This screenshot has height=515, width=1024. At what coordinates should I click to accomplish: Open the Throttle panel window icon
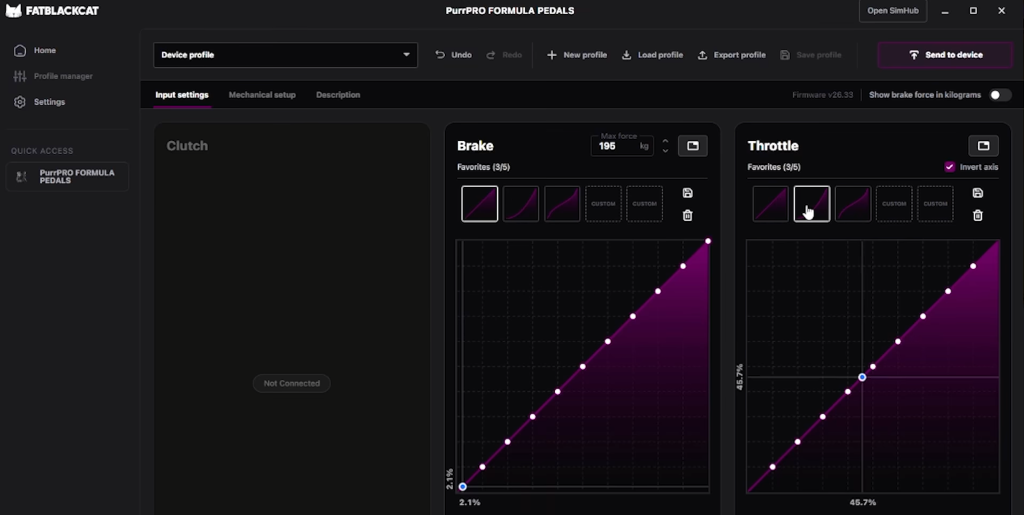[x=983, y=146]
